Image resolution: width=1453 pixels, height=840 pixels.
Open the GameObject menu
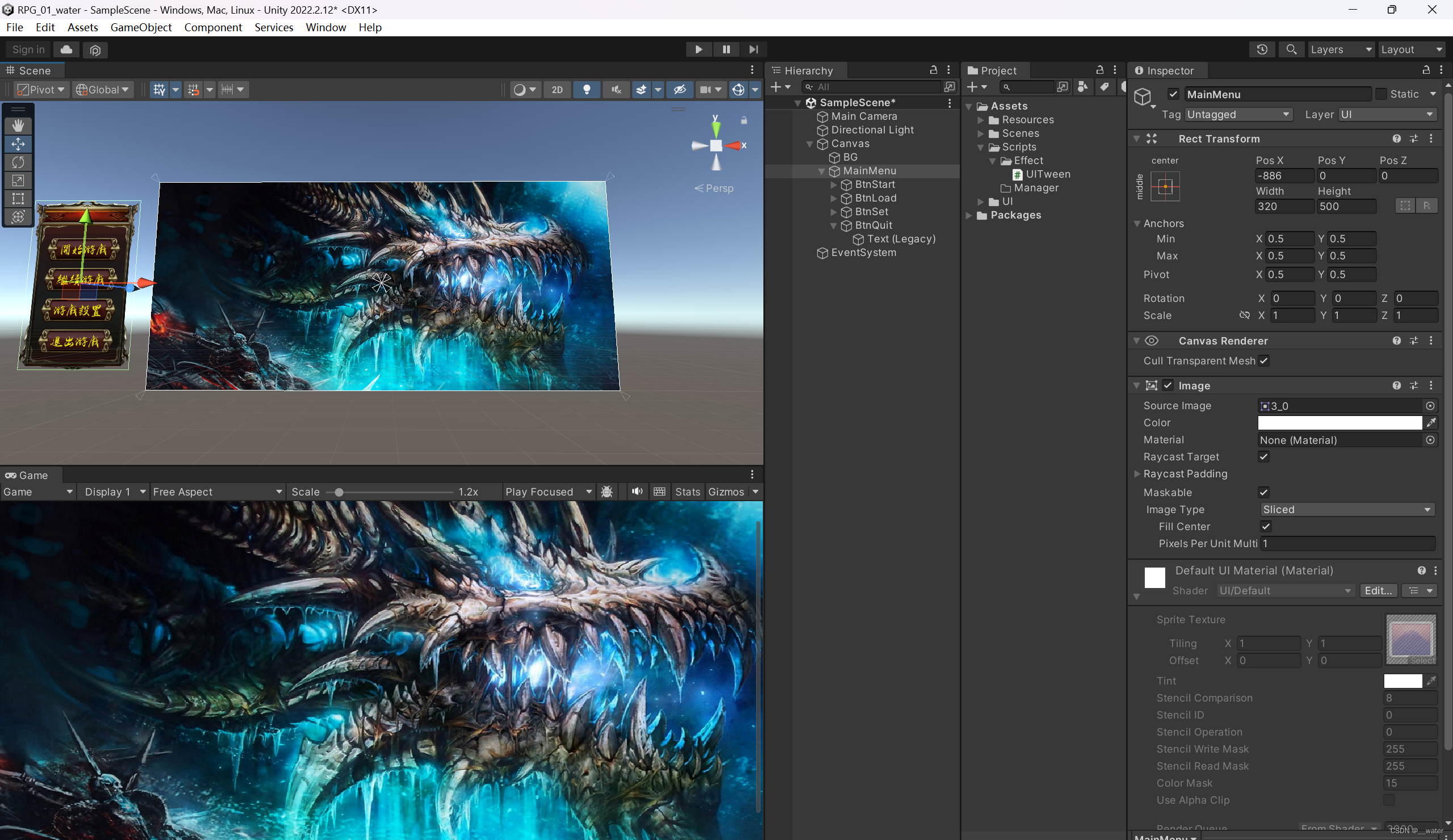(x=141, y=27)
